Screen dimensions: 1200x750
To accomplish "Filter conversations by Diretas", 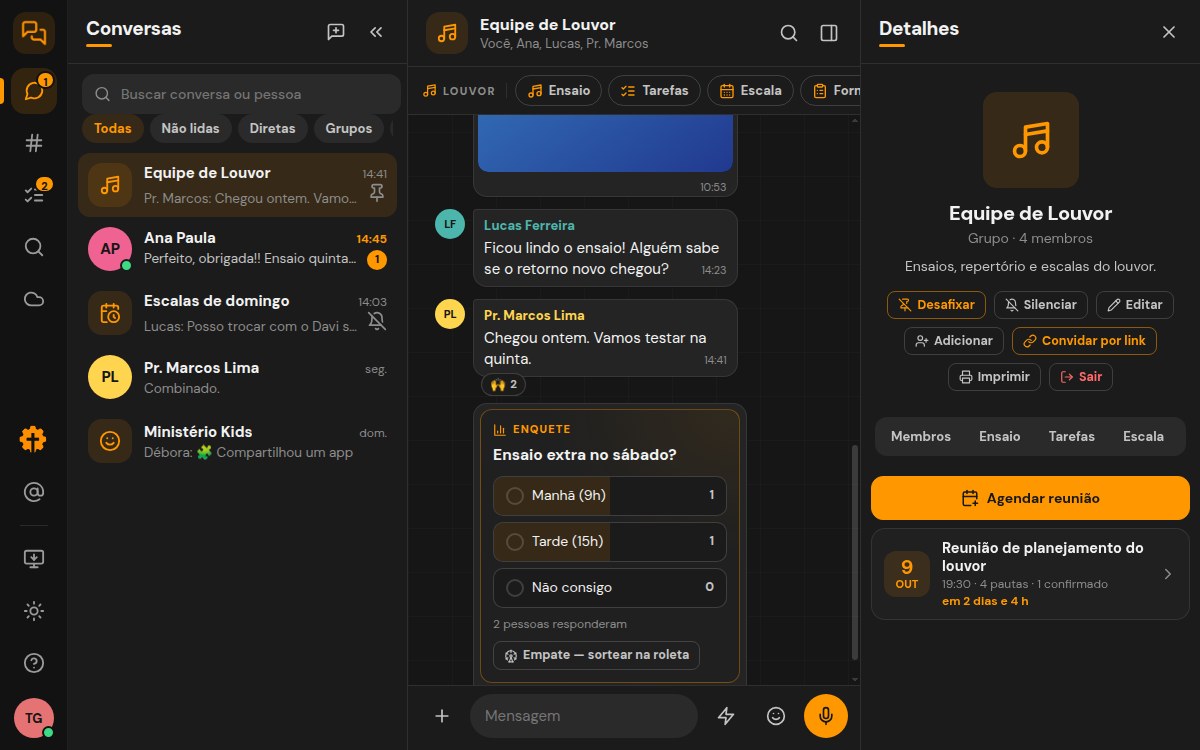I will 272,128.
